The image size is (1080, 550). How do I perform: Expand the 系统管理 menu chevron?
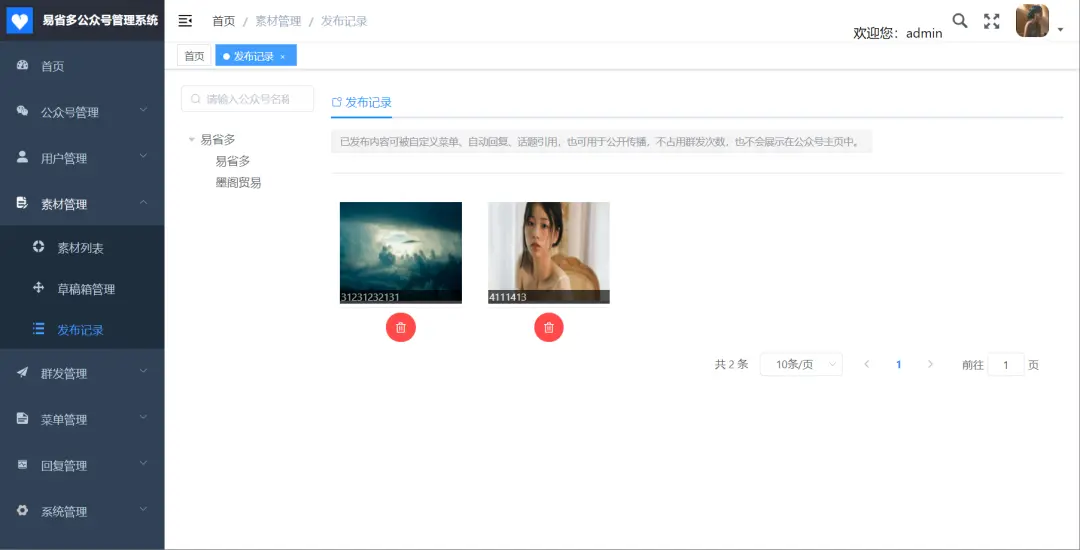coord(143,509)
